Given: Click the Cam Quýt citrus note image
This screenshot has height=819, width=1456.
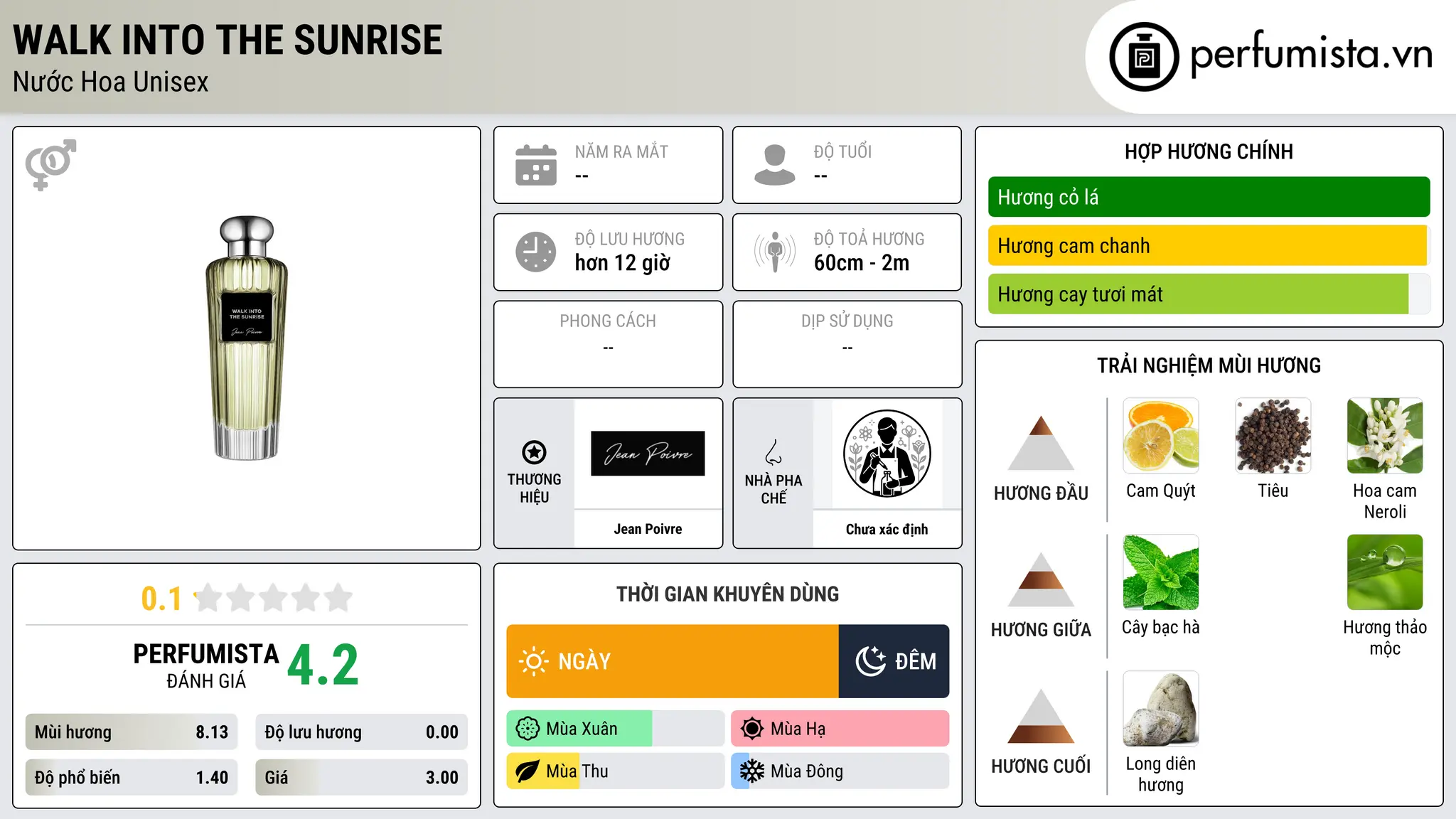Looking at the screenshot, I should [1161, 436].
